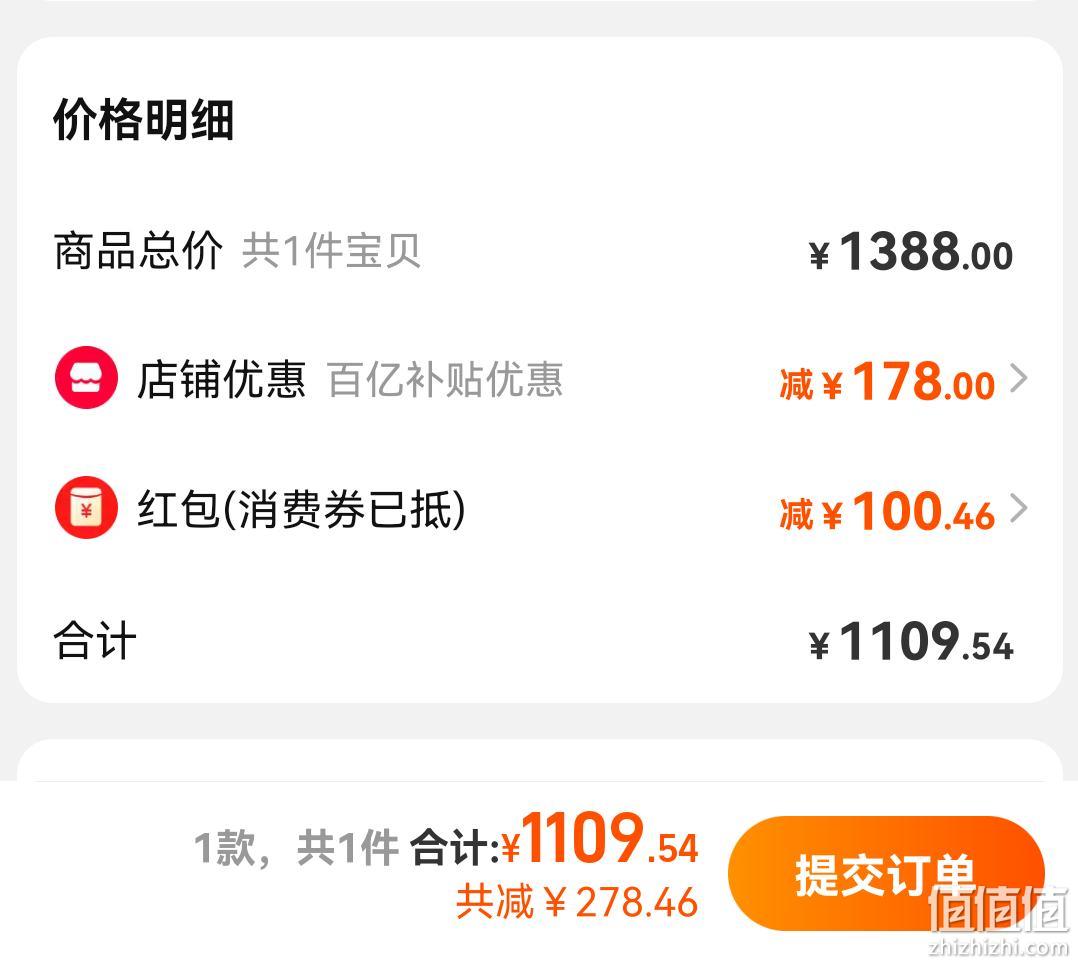Submit the order with 提交订单 button

[886, 873]
